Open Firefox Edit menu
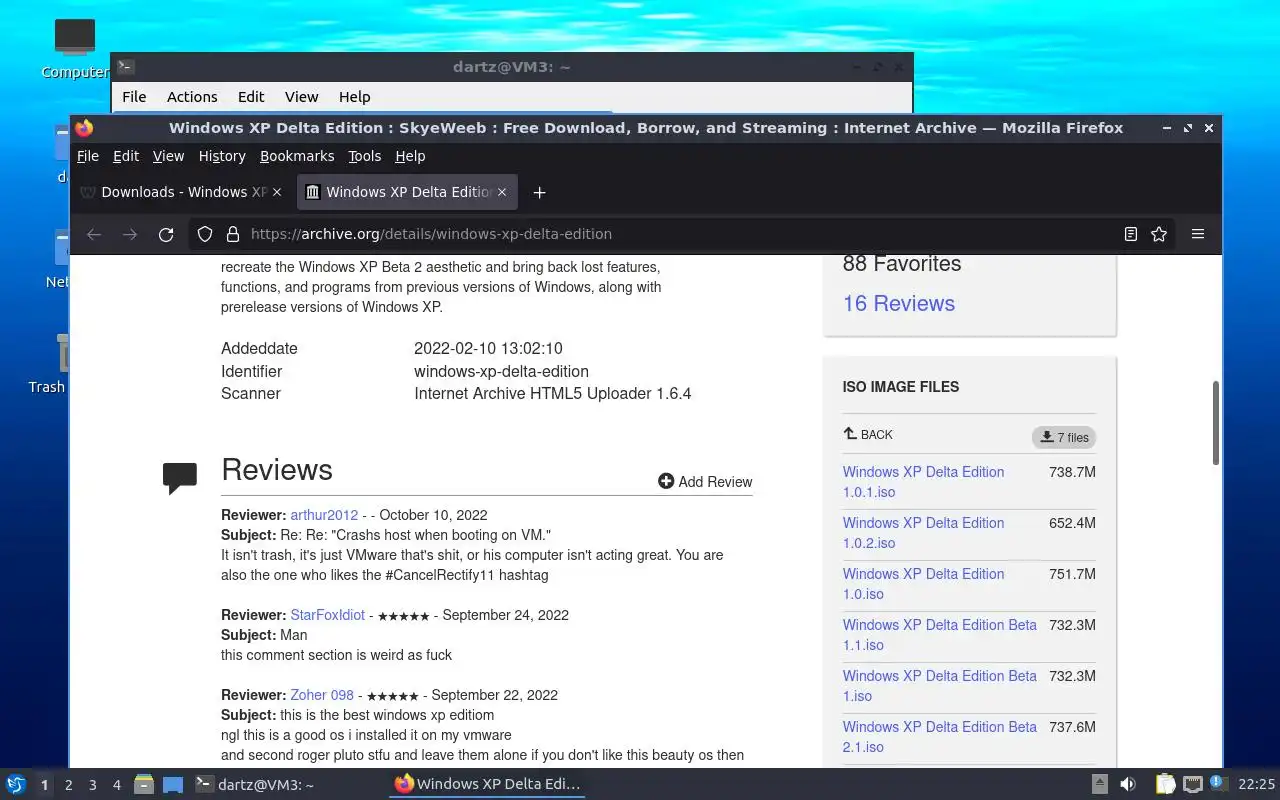 coord(126,156)
